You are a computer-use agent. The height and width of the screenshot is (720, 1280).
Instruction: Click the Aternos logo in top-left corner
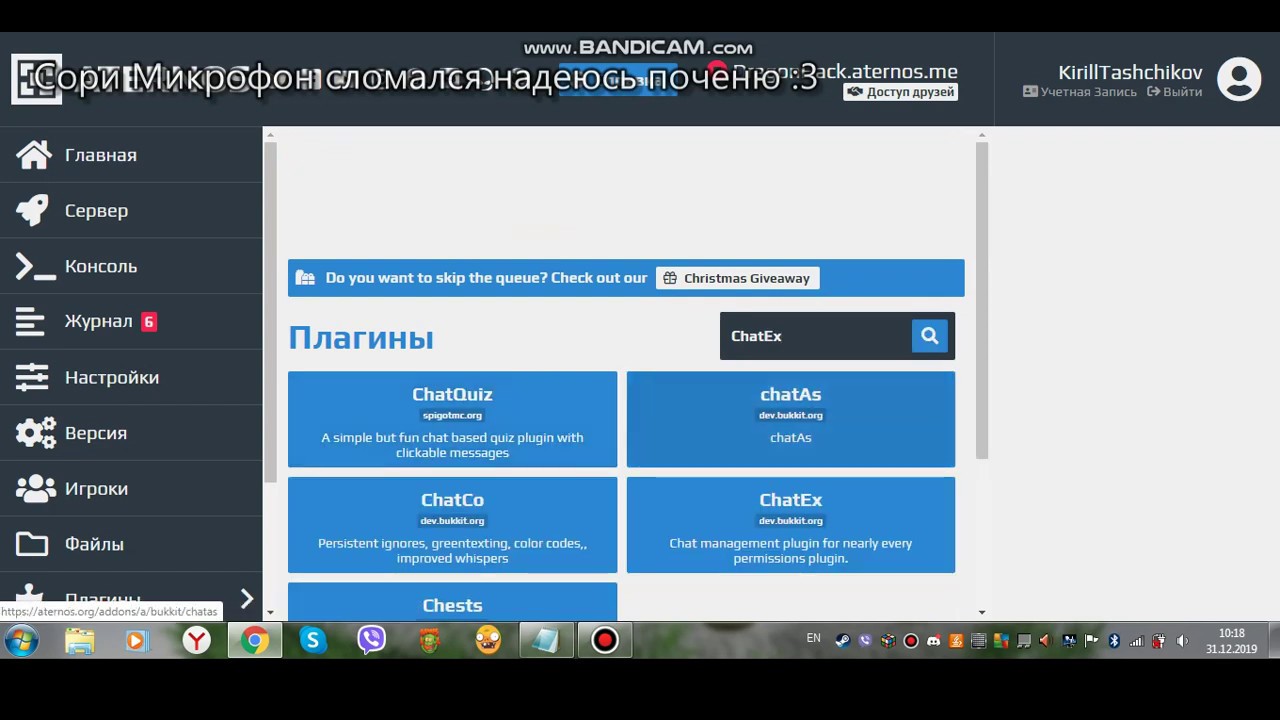pos(36,79)
